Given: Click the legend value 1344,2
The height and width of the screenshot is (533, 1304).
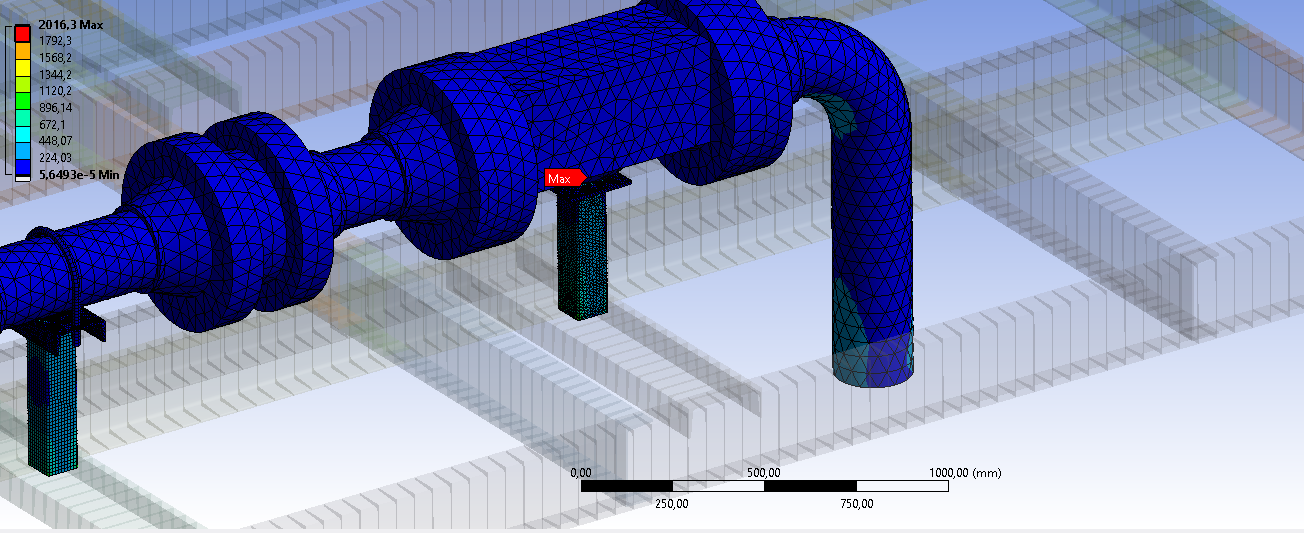Looking at the screenshot, I should (x=55, y=74).
